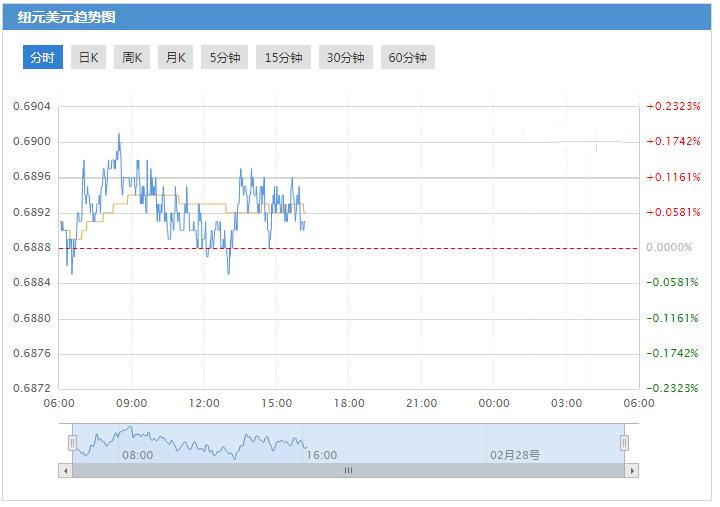The image size is (720, 507).
Task: Click the scrollbar right arrow
Action: pos(632,470)
